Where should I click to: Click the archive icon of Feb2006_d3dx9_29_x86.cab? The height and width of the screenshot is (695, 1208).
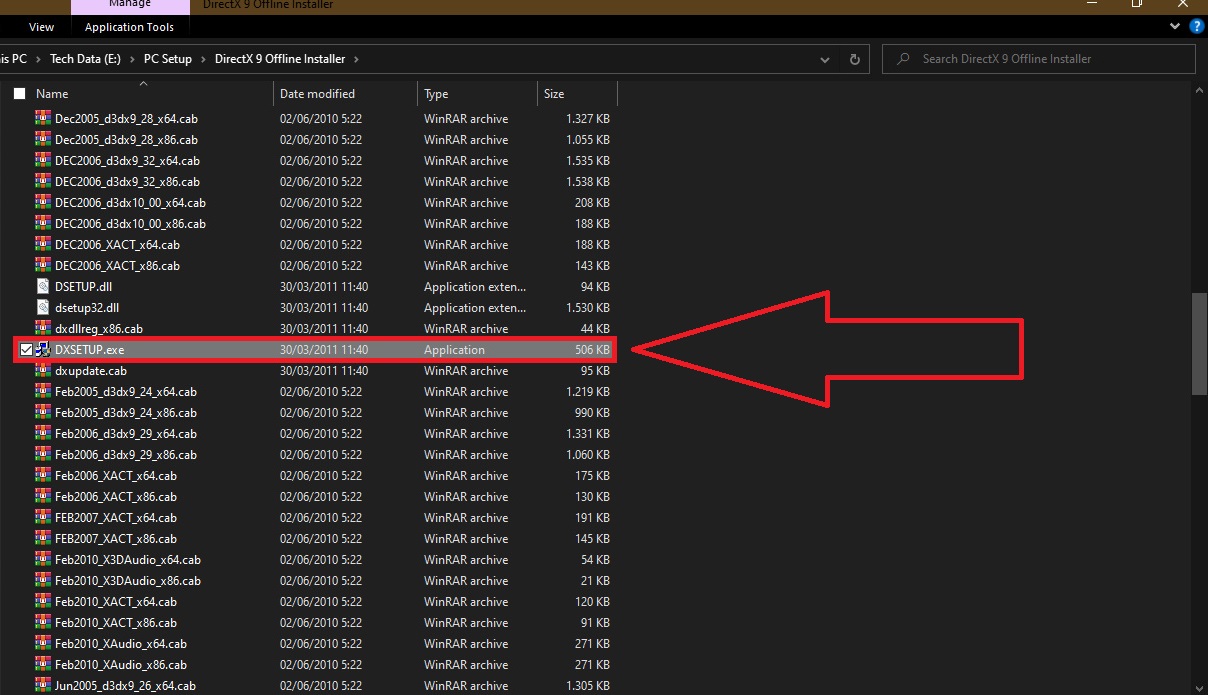[x=43, y=454]
